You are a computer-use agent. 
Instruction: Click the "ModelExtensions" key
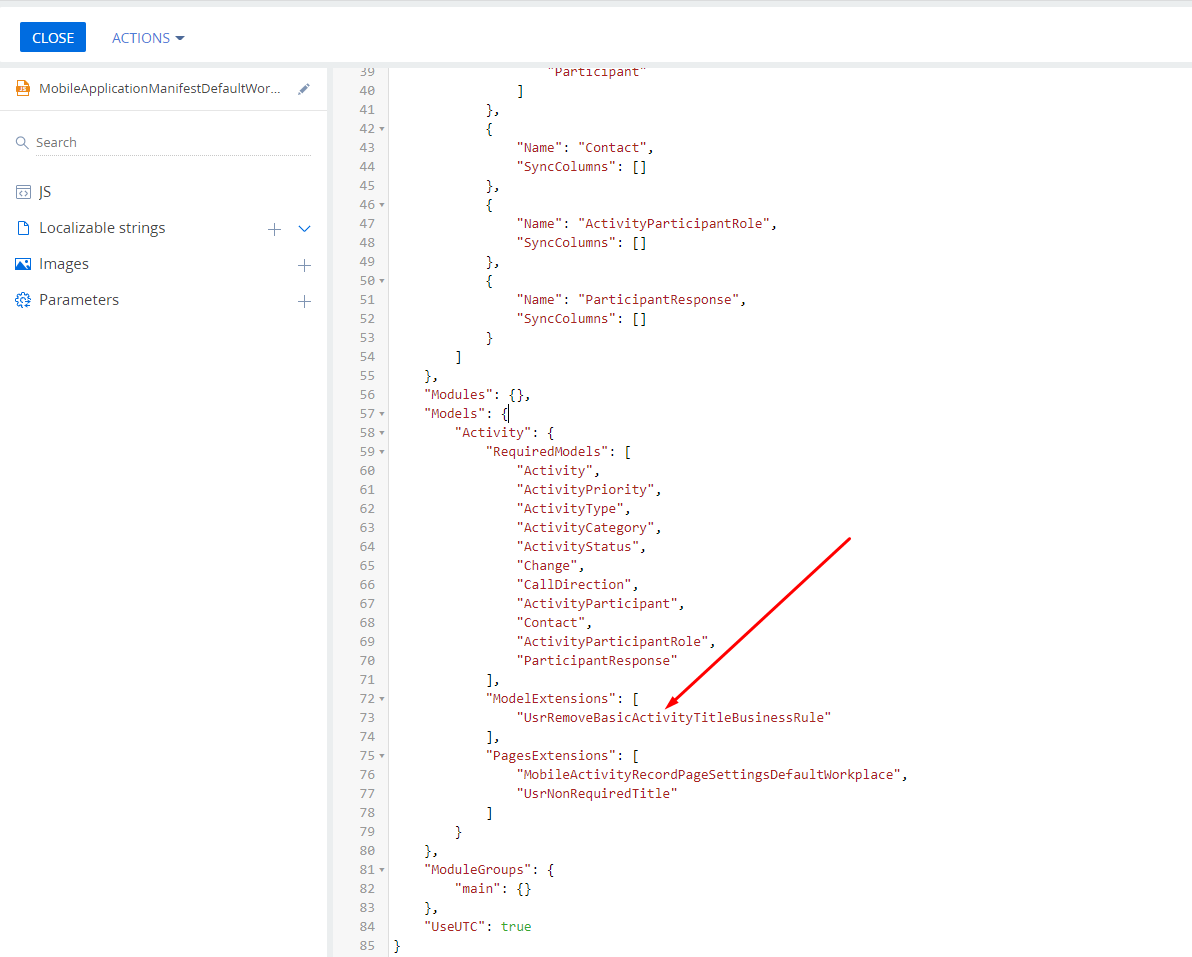550,699
